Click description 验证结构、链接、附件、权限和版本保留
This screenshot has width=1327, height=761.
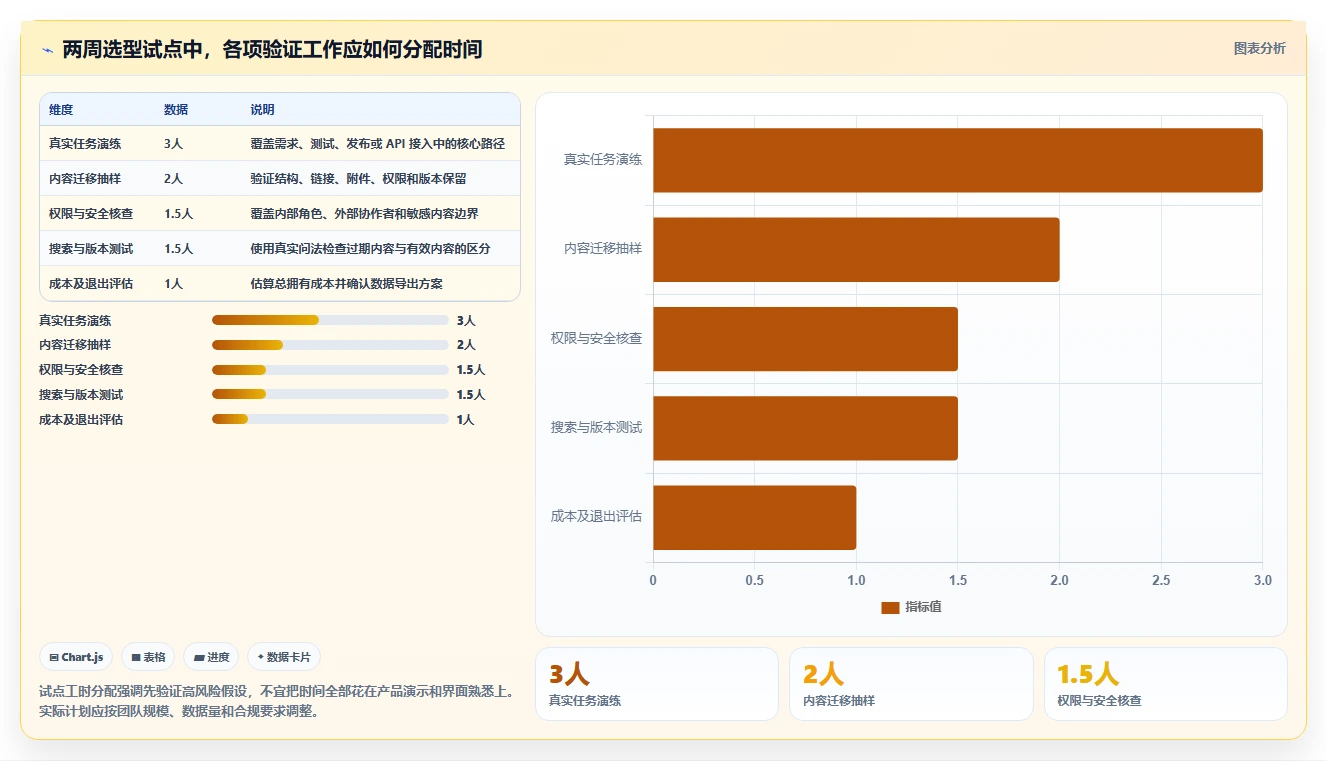tap(358, 178)
